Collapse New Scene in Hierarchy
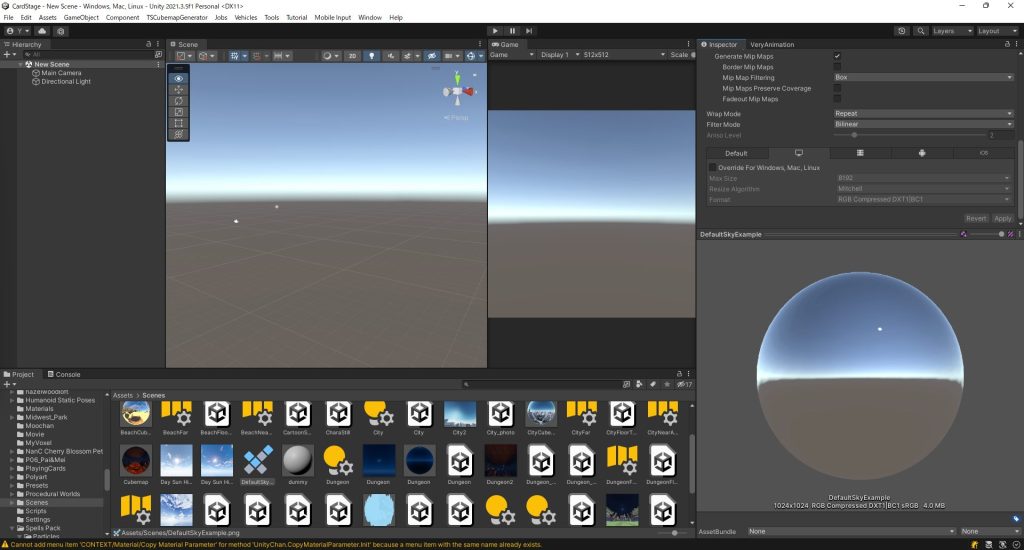This screenshot has height=550, width=1024. tap(21, 65)
